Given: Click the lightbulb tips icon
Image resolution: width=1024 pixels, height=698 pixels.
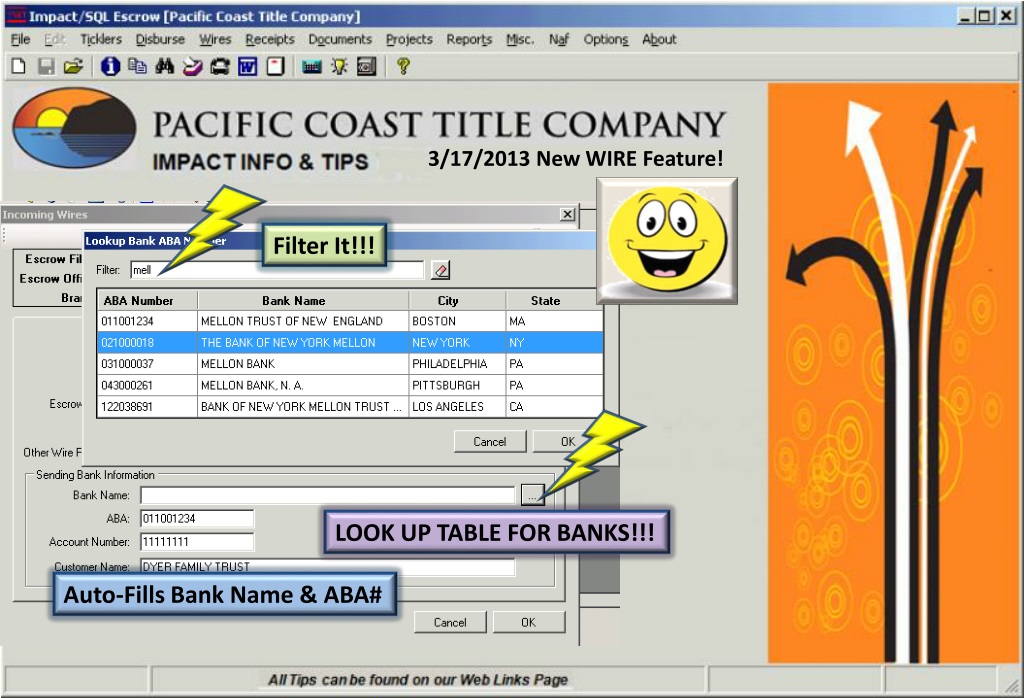Looking at the screenshot, I should coord(339,66).
